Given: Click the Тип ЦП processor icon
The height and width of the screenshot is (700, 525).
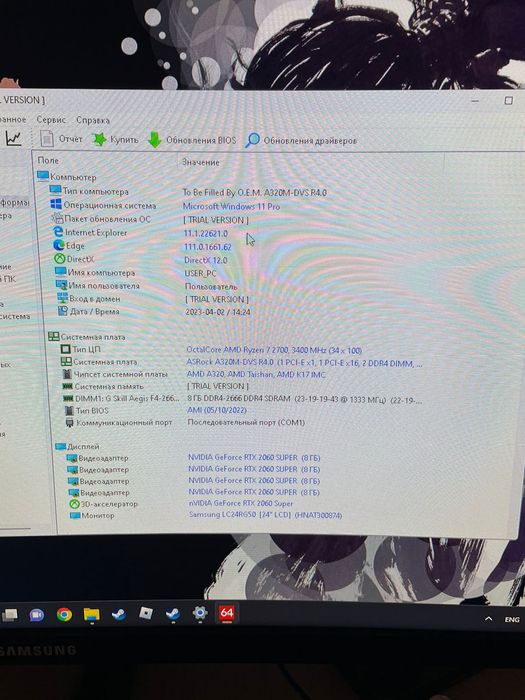Looking at the screenshot, I should (66, 349).
